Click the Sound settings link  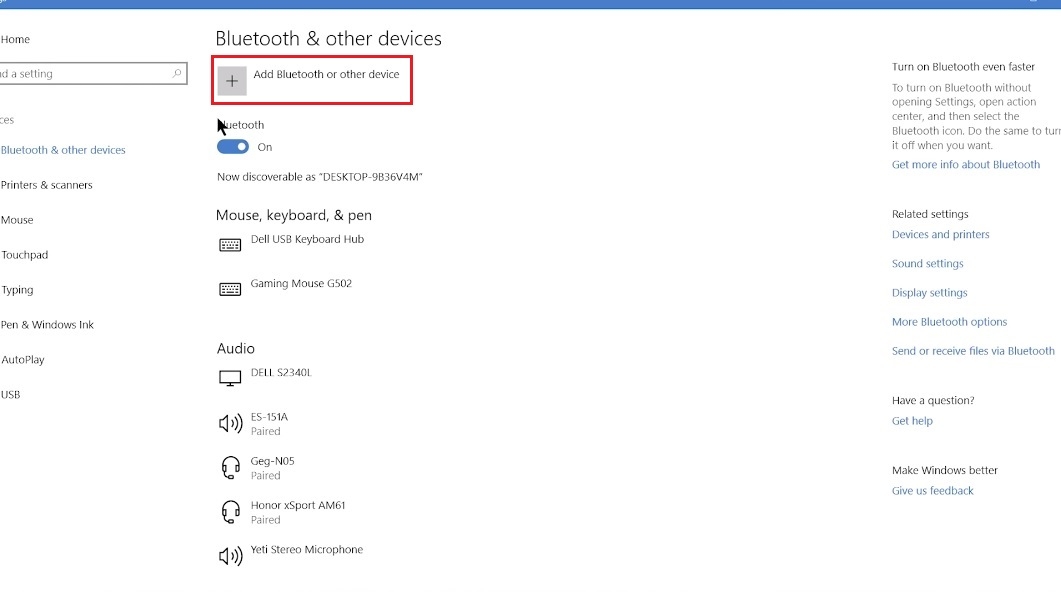(927, 263)
